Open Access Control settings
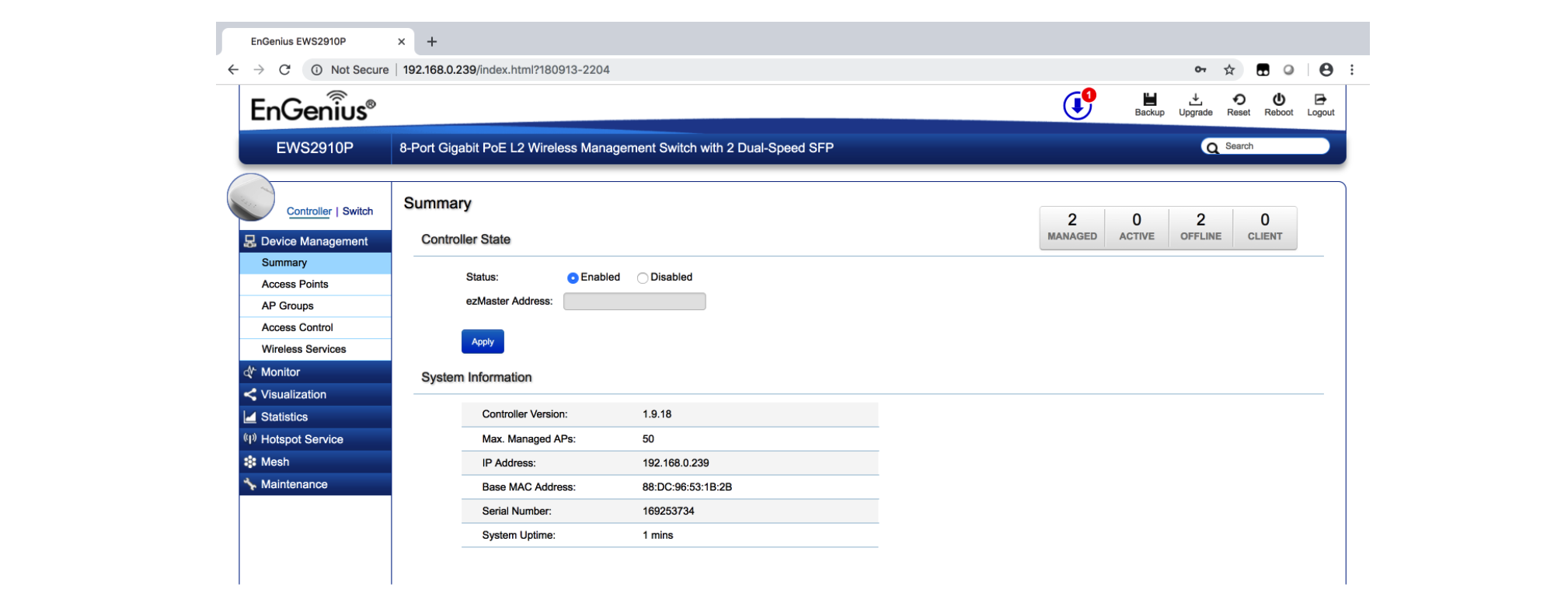The width and height of the screenshot is (1568, 611). pos(315,328)
